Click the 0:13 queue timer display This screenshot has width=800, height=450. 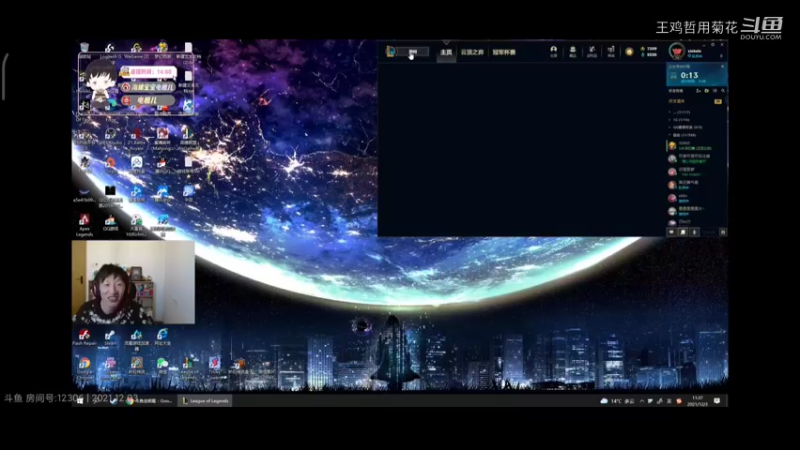[689, 76]
